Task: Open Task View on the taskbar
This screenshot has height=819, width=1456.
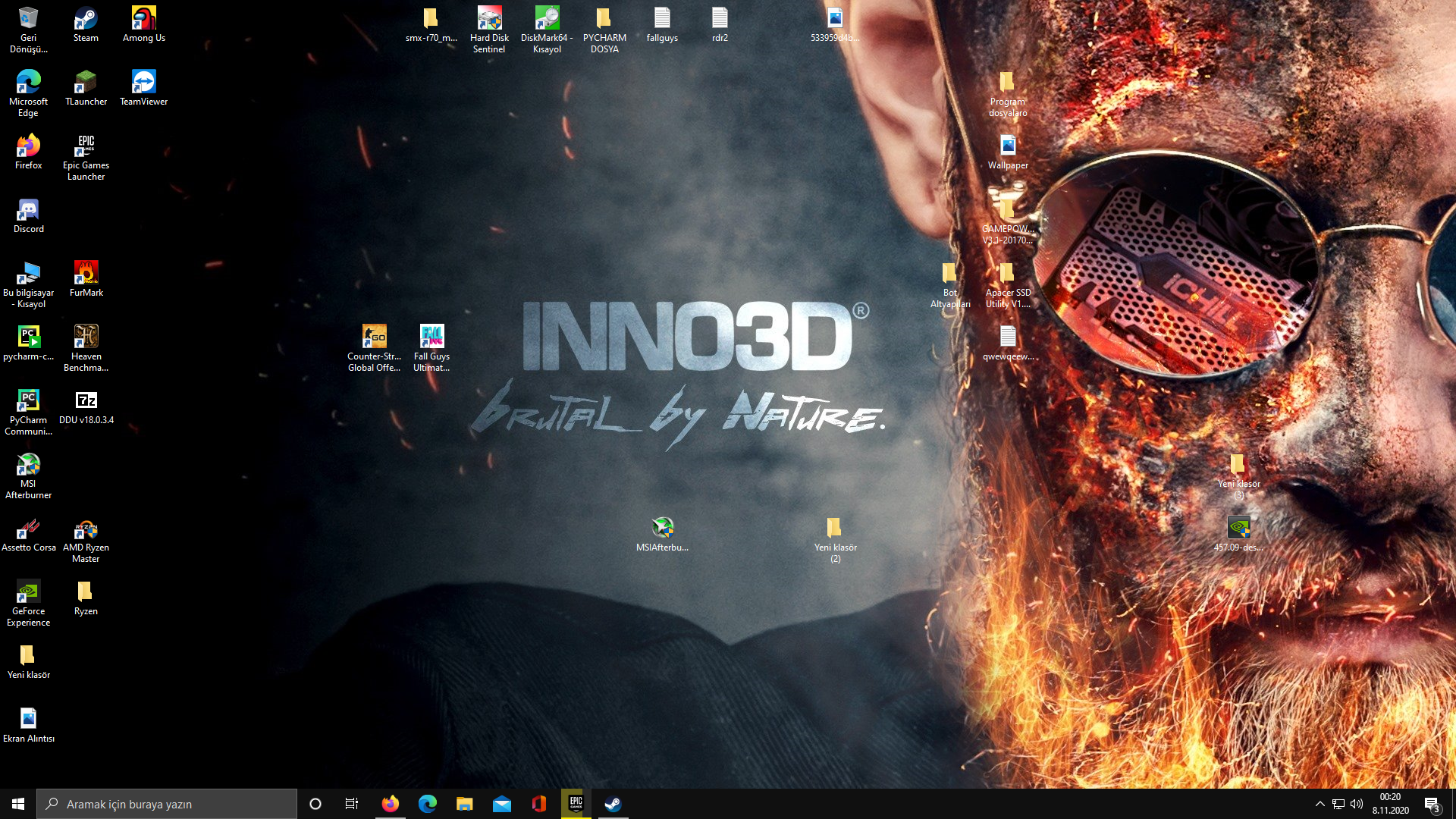Action: (352, 804)
